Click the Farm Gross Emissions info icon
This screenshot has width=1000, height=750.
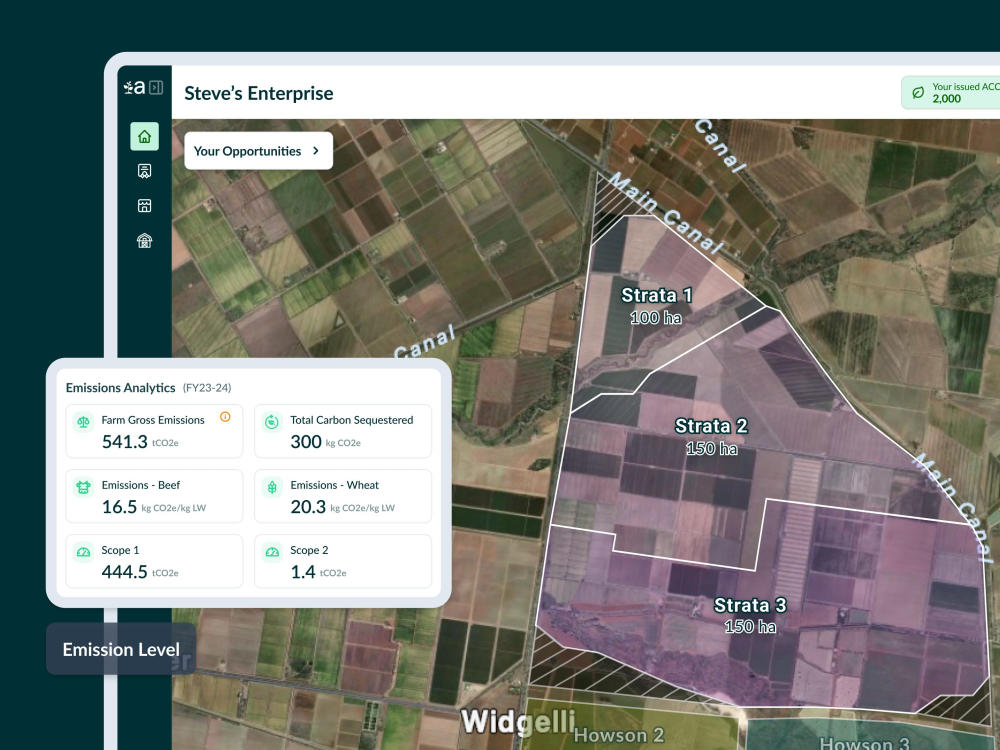(x=225, y=417)
